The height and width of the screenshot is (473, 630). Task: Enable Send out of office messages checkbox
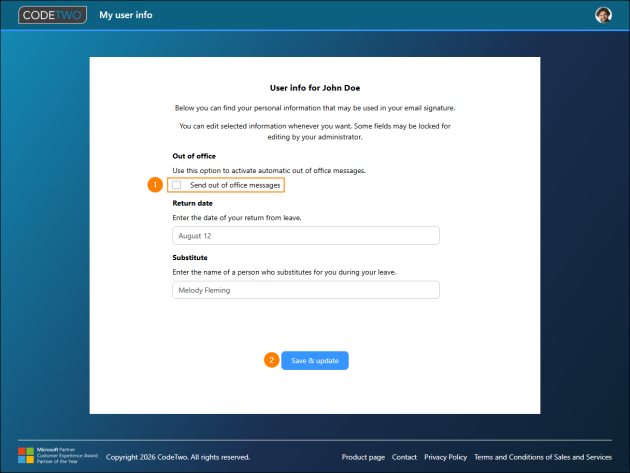[176, 185]
